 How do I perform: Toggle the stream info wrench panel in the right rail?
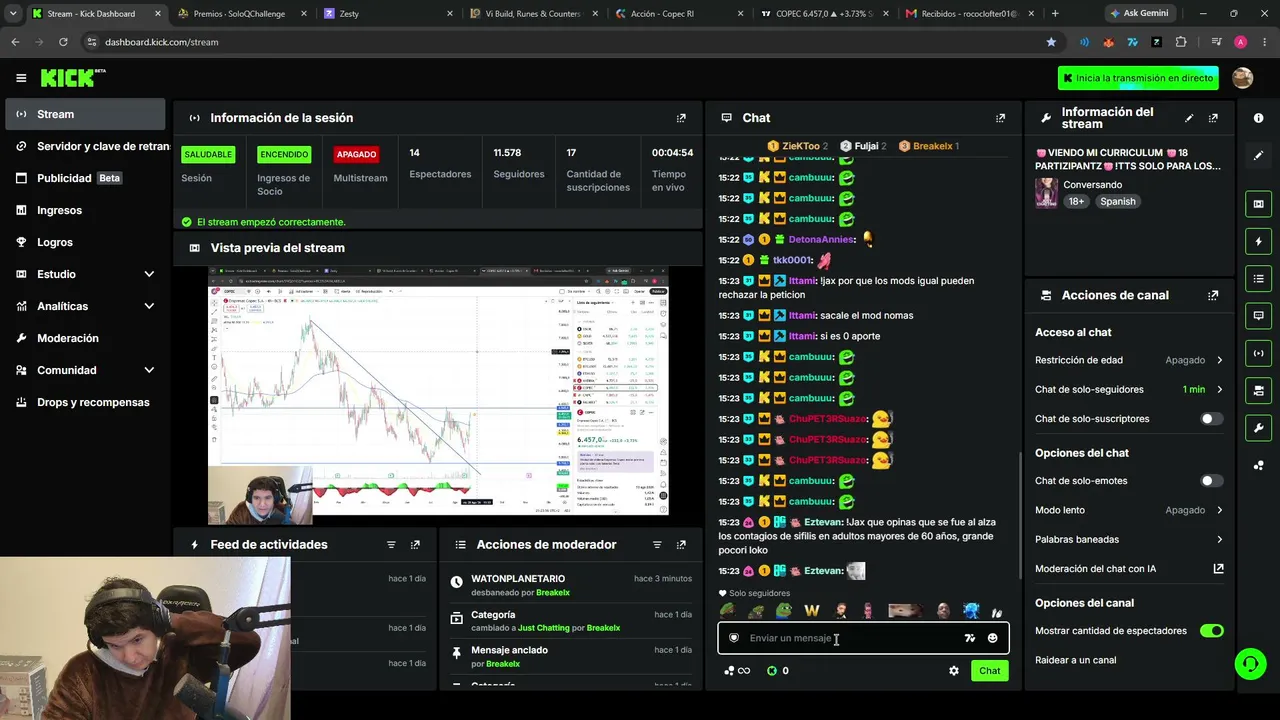click(1258, 427)
